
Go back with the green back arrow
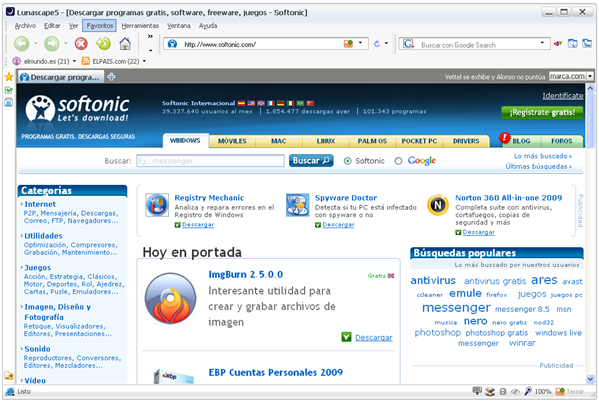22,44
